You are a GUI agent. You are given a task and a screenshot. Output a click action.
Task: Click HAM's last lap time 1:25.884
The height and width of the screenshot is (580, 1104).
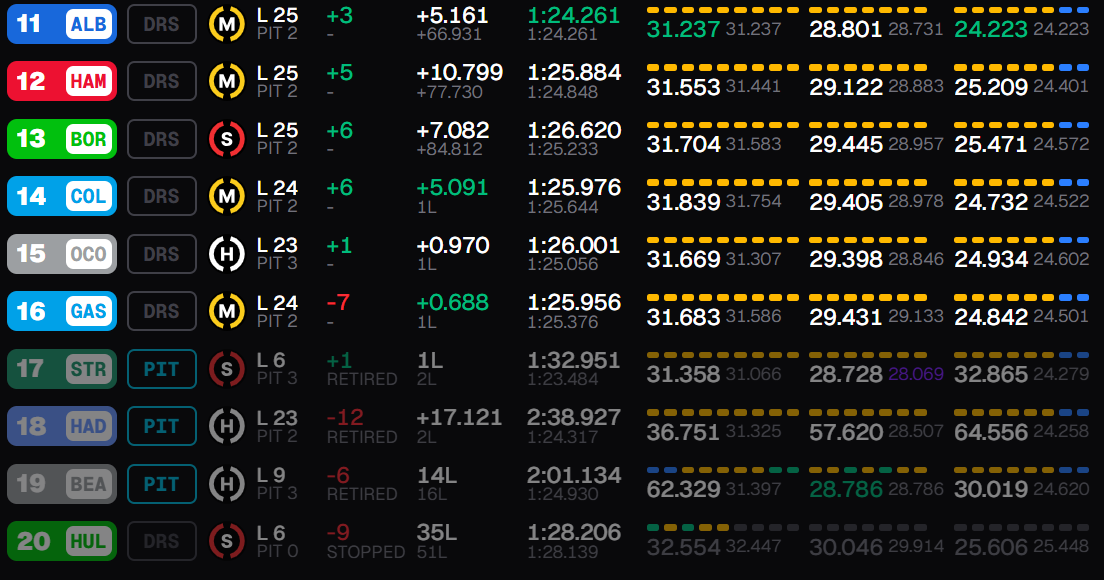574,72
